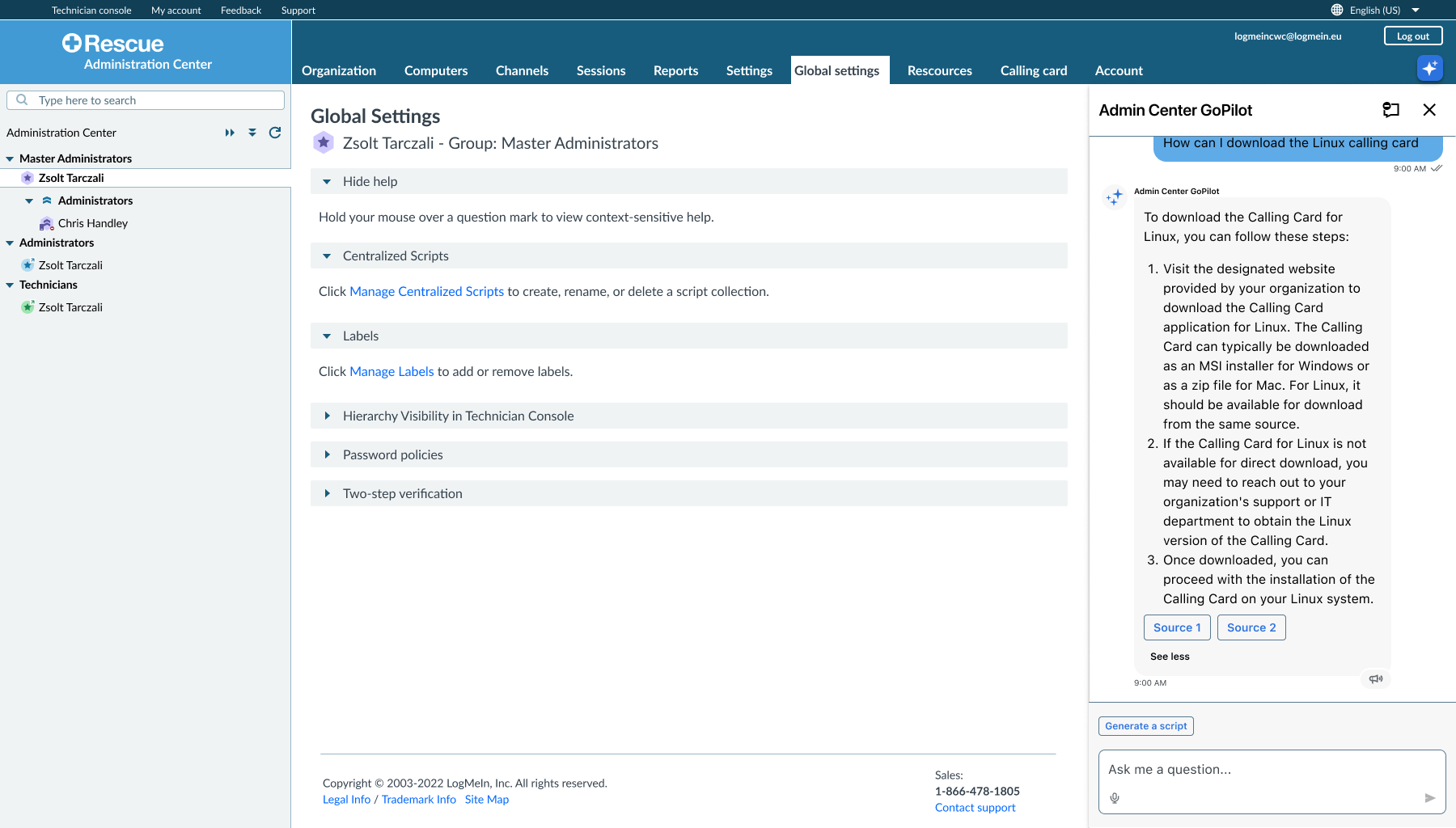This screenshot has height=828, width=1456.
Task: Open Manage Labels link
Action: tap(392, 371)
